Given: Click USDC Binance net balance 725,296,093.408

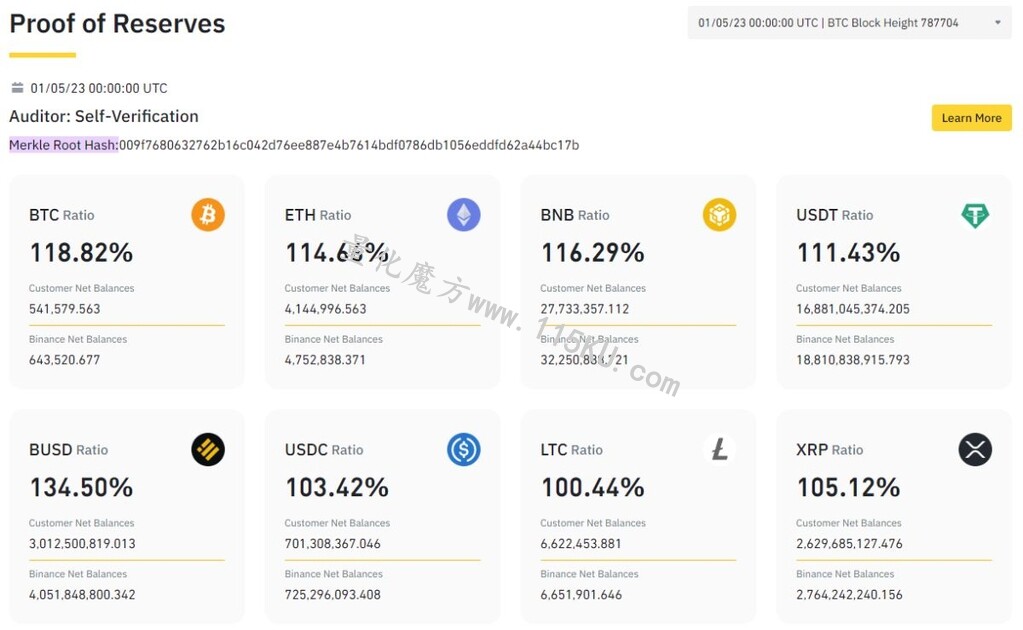Looking at the screenshot, I should pos(333,595).
